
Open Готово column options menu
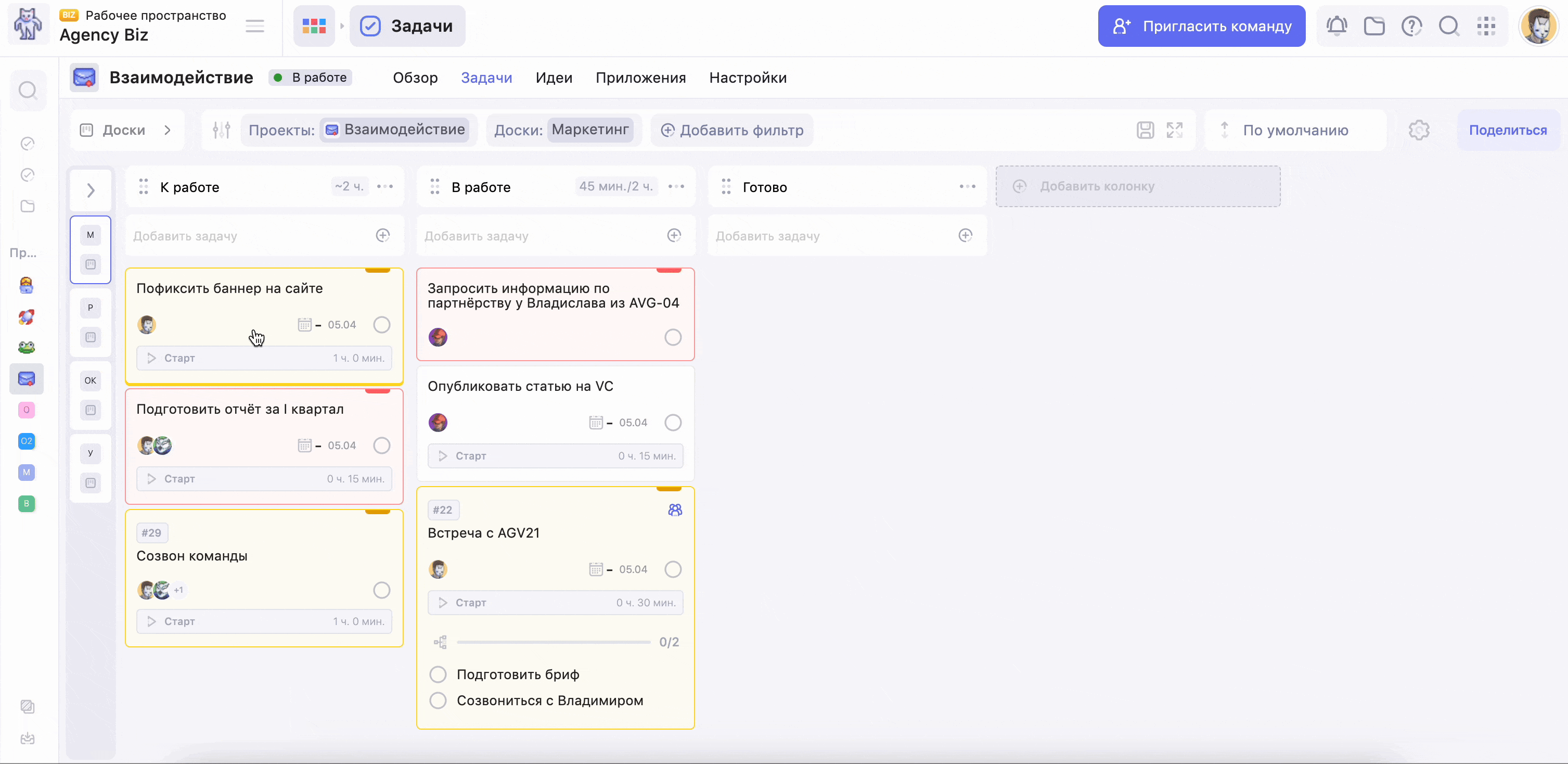(968, 186)
